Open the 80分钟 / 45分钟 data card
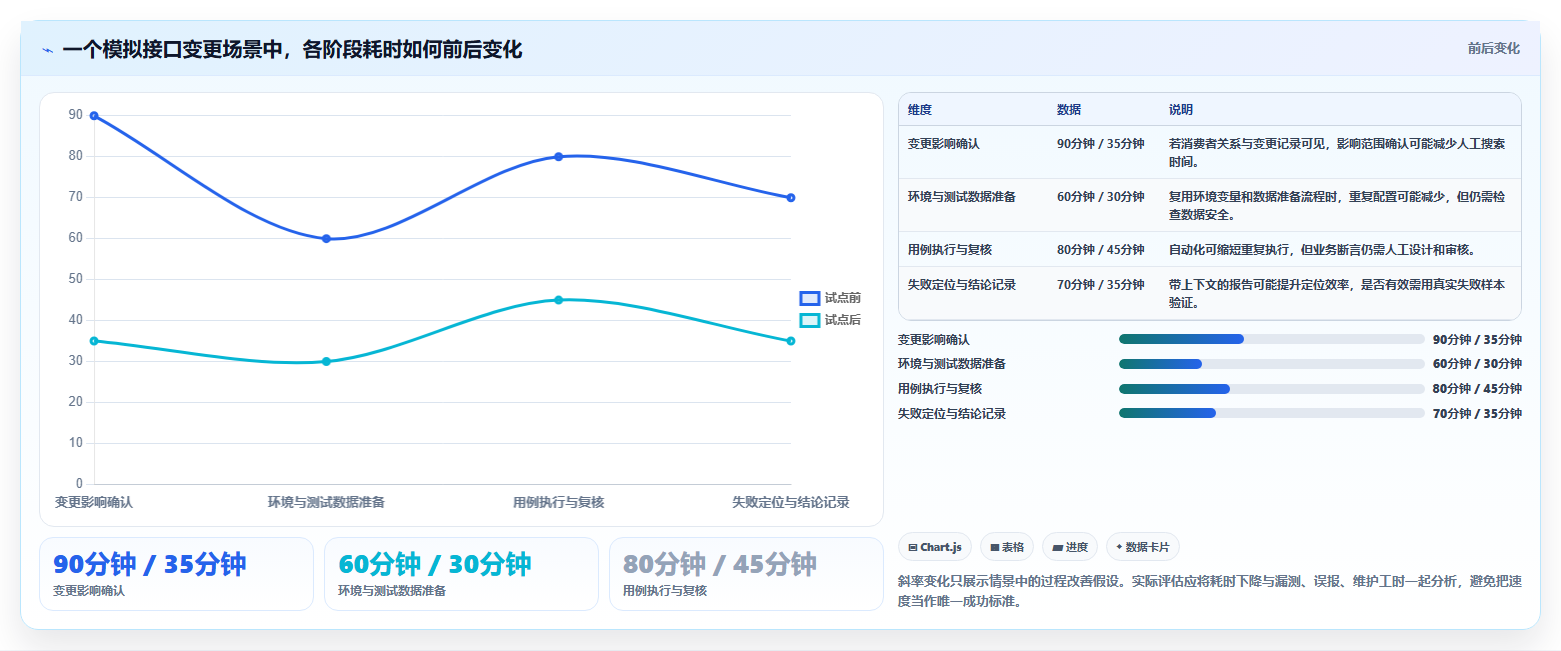 [746, 574]
